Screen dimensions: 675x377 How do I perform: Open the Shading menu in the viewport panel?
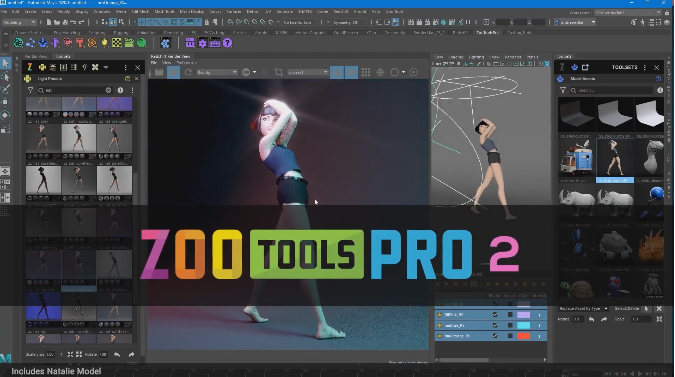tap(455, 57)
